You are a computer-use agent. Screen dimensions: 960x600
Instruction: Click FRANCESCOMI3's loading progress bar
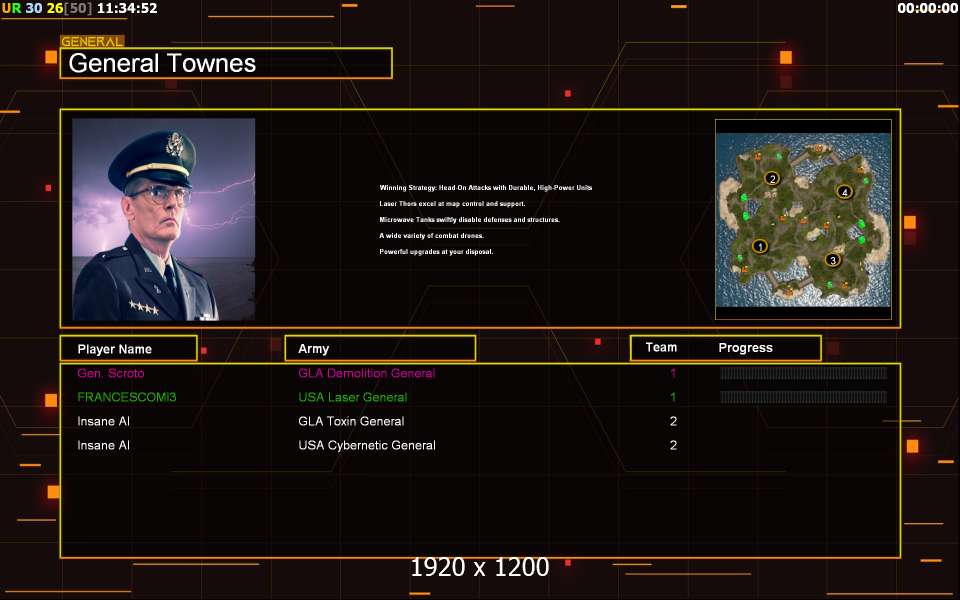coord(803,397)
